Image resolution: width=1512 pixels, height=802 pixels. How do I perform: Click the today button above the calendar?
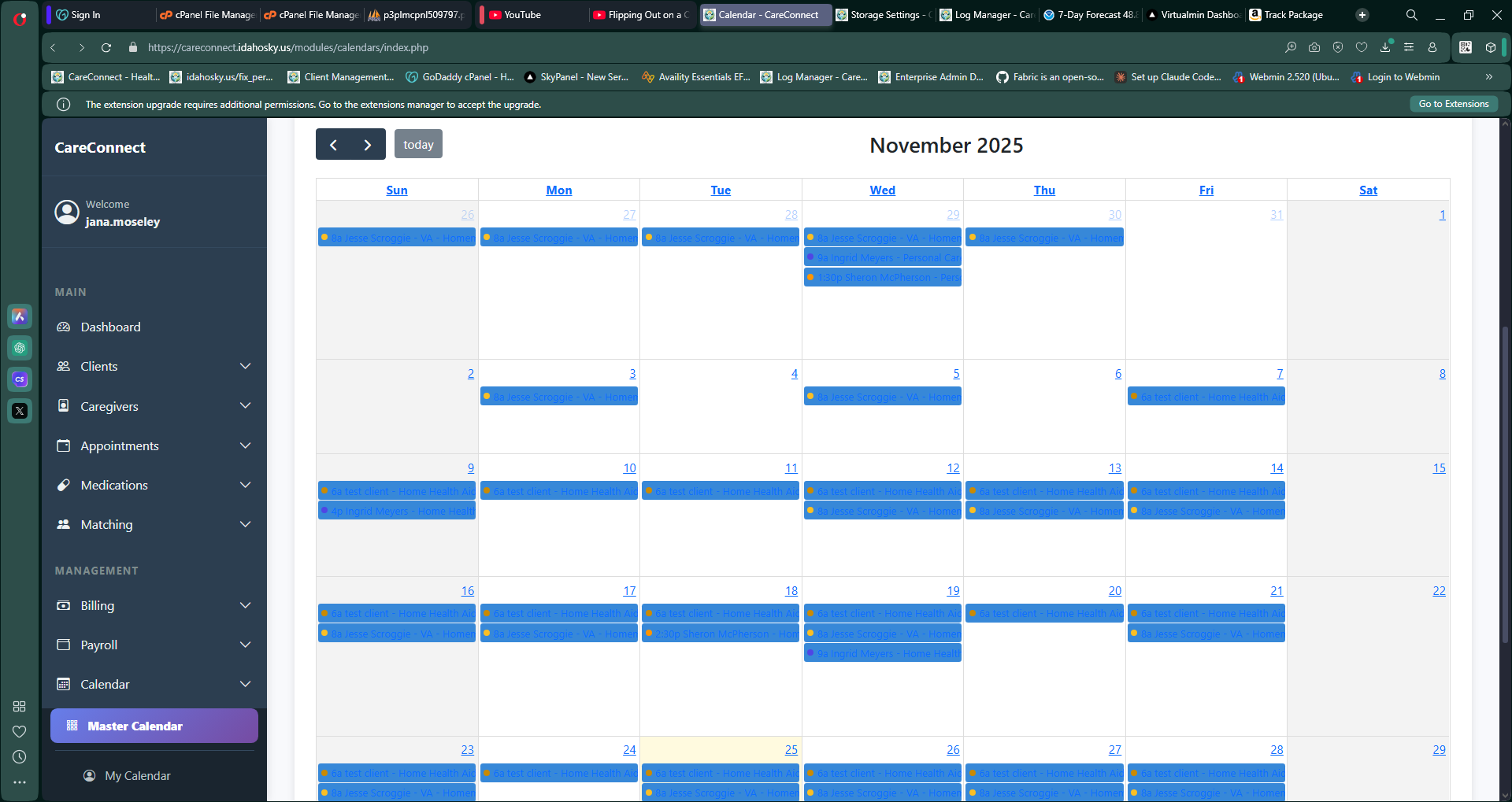pos(418,143)
